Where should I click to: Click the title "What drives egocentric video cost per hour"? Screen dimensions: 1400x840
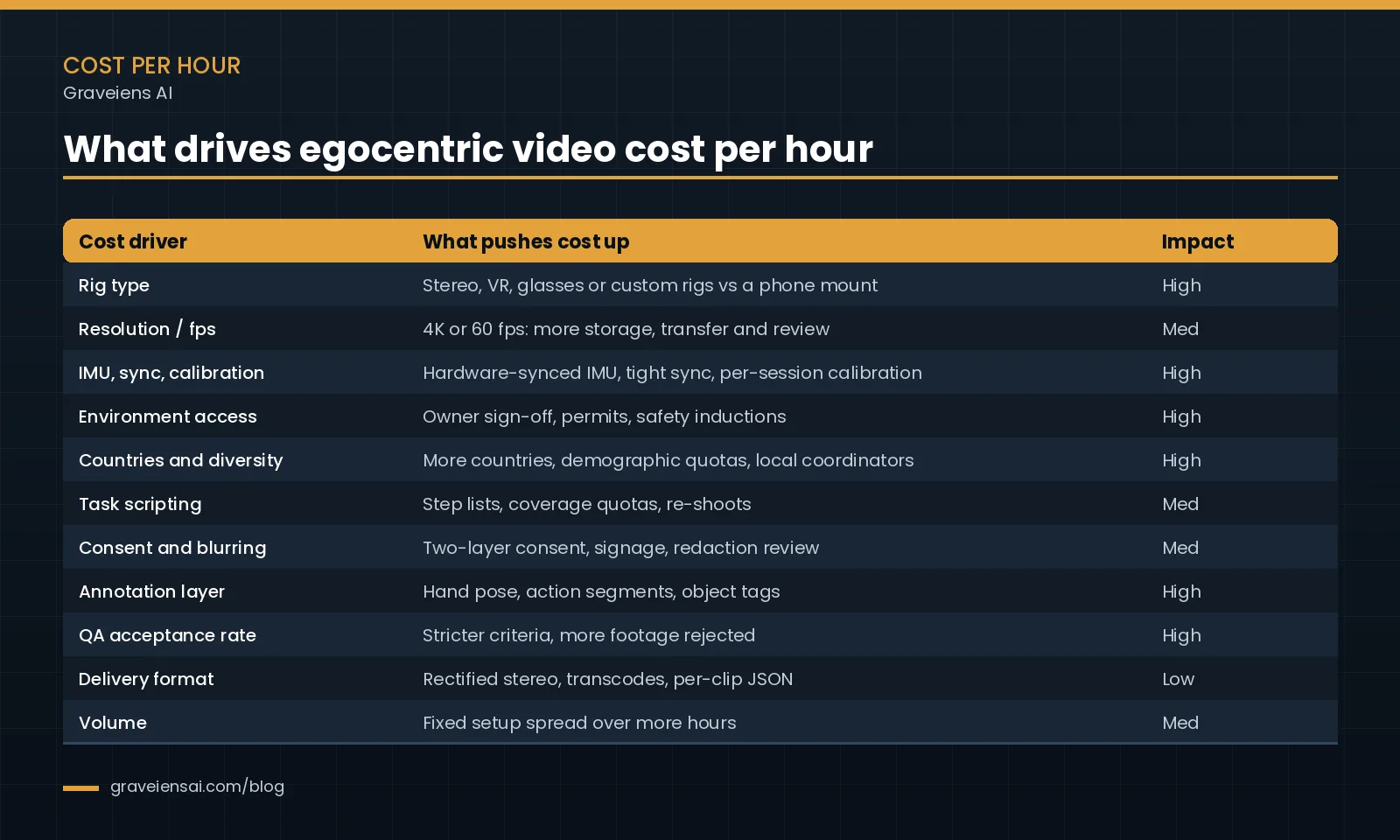[x=468, y=149]
